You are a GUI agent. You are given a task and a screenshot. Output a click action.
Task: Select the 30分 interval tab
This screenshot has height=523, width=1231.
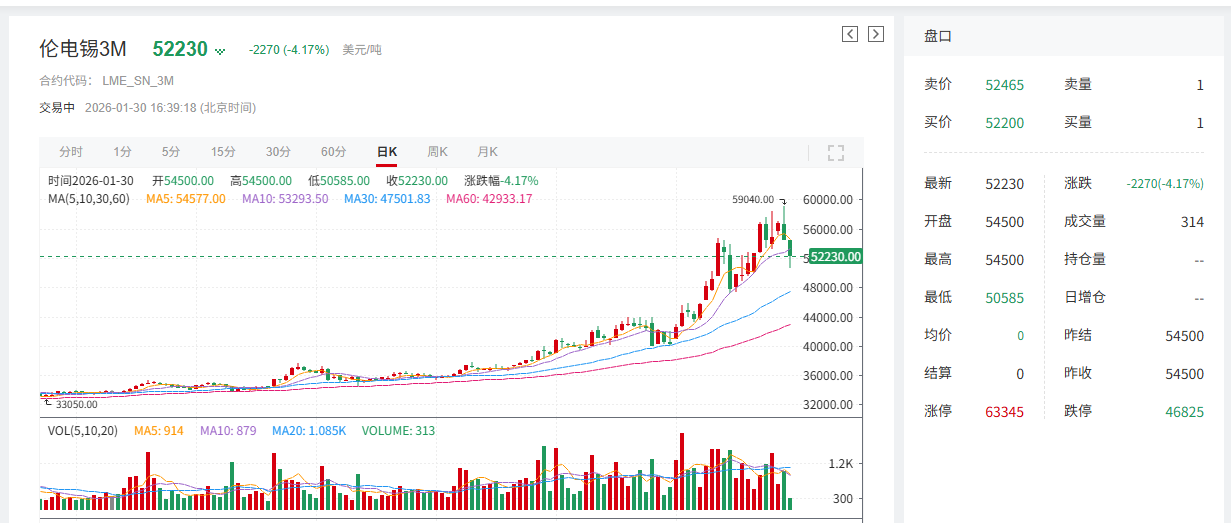[x=278, y=152]
